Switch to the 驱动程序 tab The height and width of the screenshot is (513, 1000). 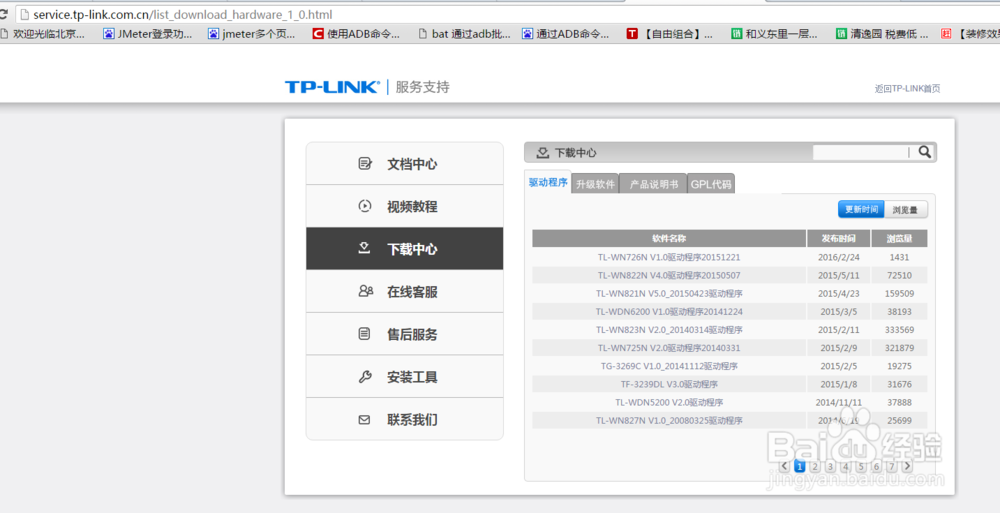[548, 182]
